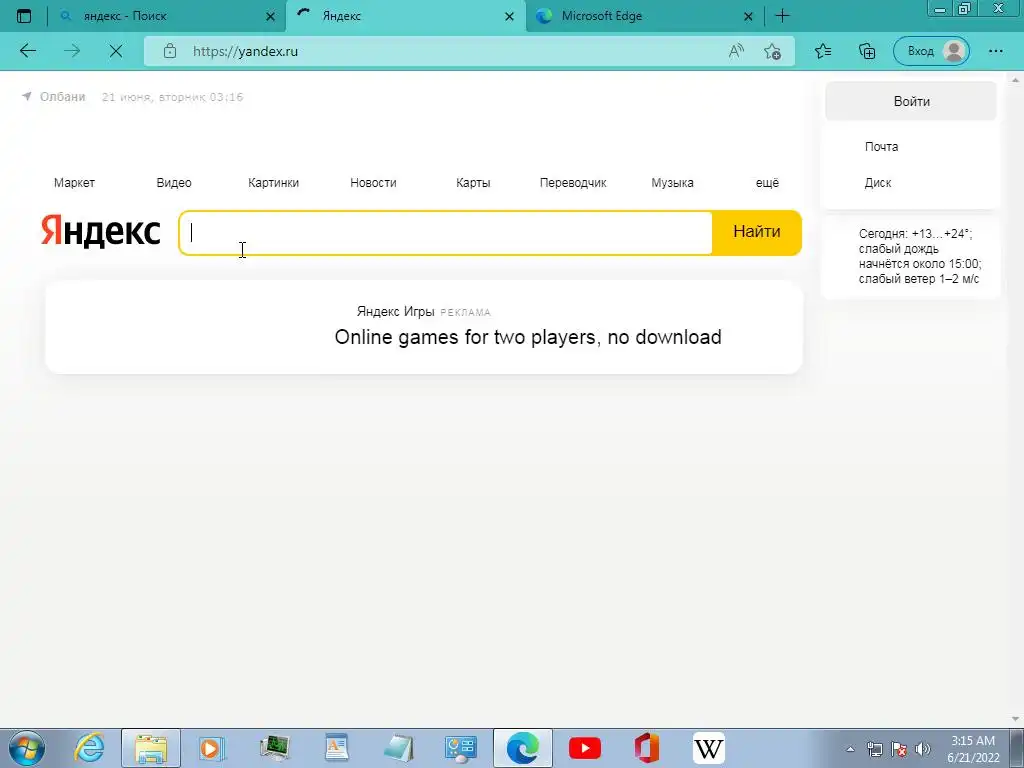This screenshot has height=768, width=1024.
Task: Open Windows Start menu
Action: pos(27,748)
